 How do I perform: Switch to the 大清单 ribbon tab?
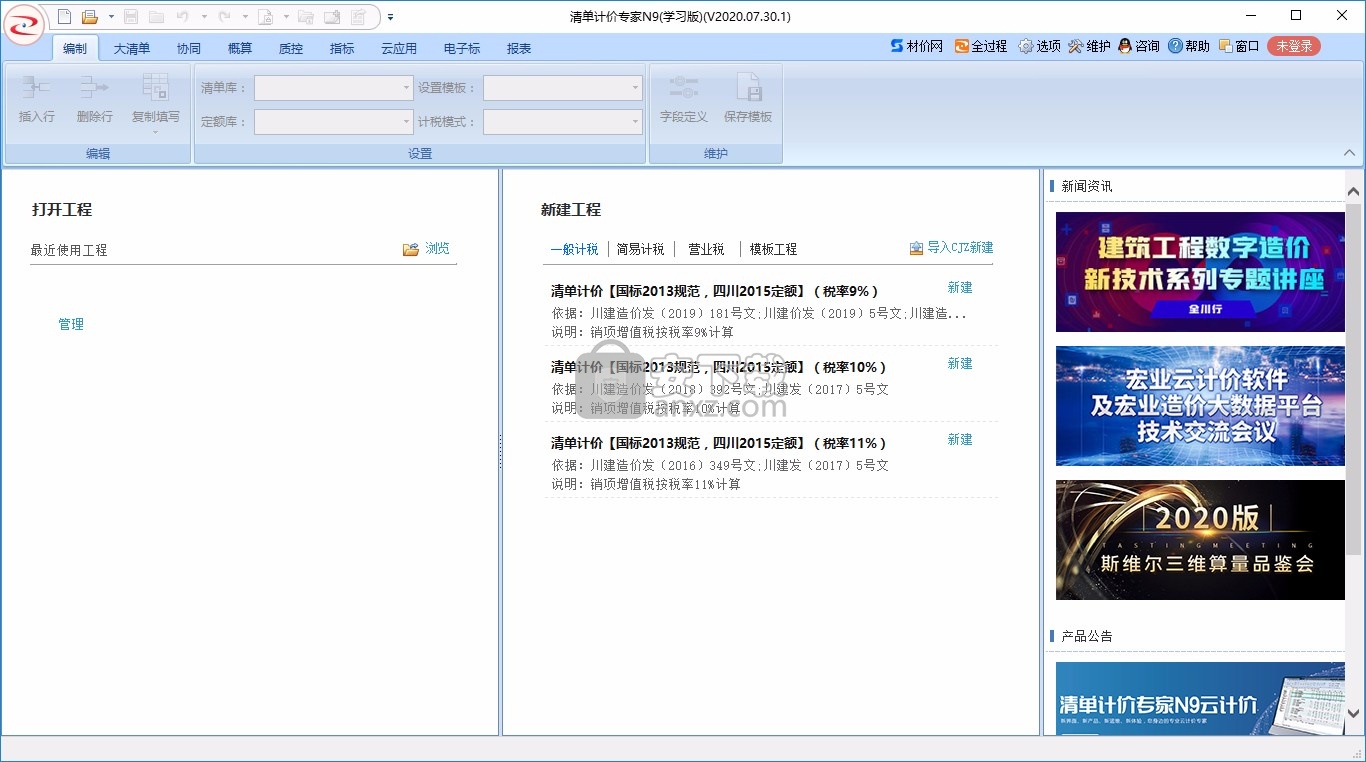[x=131, y=48]
